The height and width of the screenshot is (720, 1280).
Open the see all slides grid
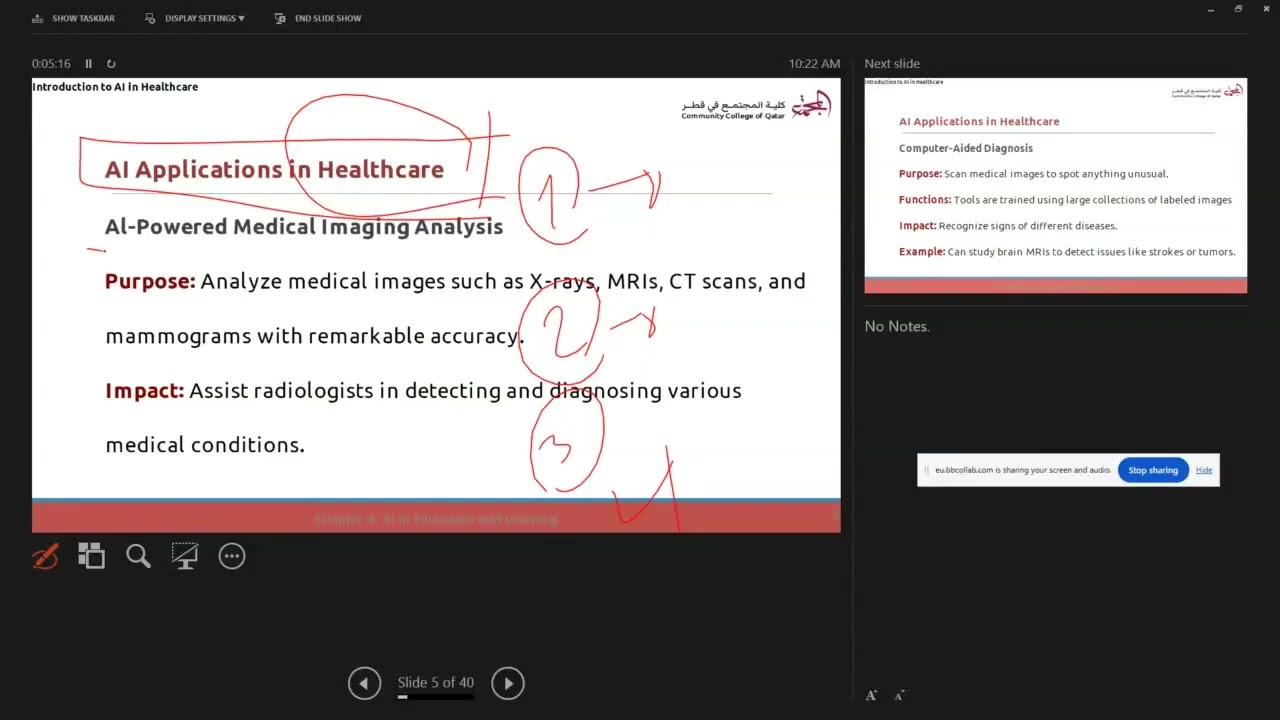[x=92, y=556]
